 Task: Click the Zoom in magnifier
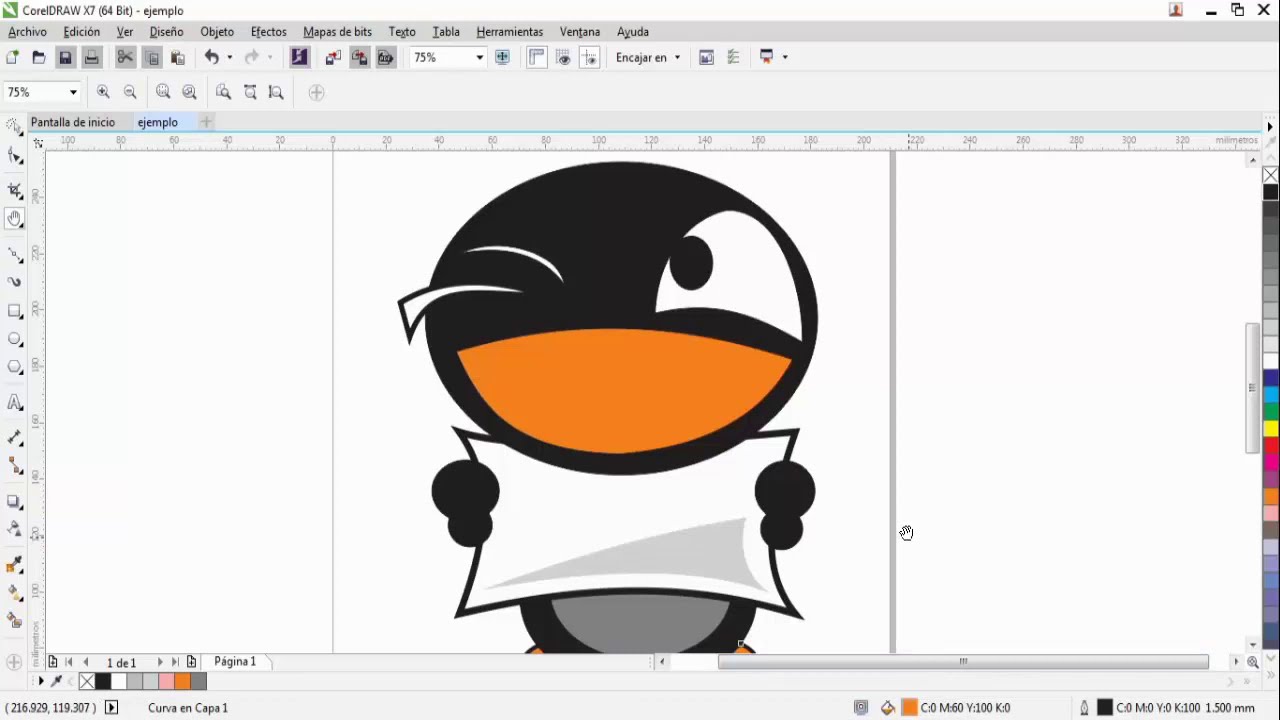click(103, 92)
